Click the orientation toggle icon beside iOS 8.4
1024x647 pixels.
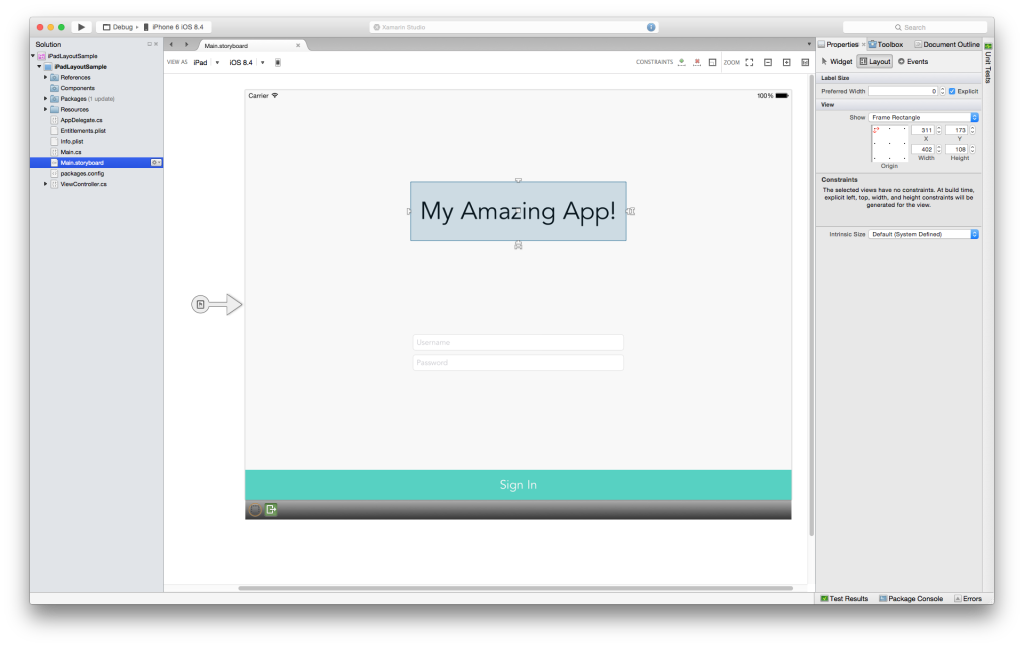[x=278, y=62]
